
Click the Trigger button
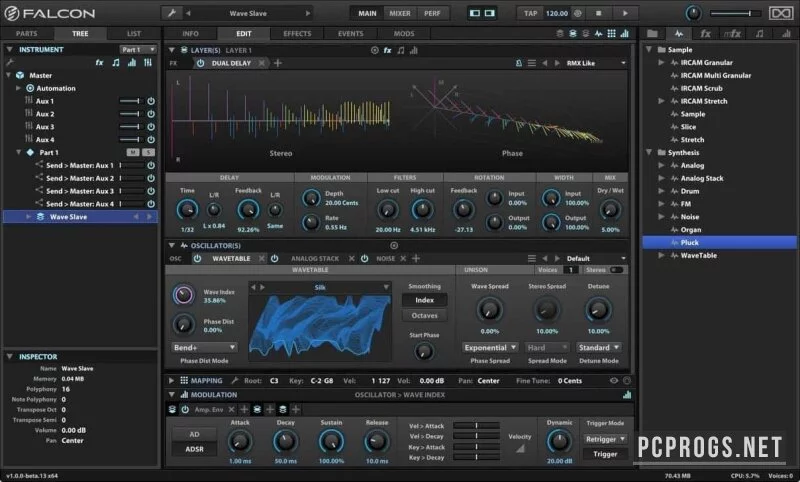click(x=605, y=454)
